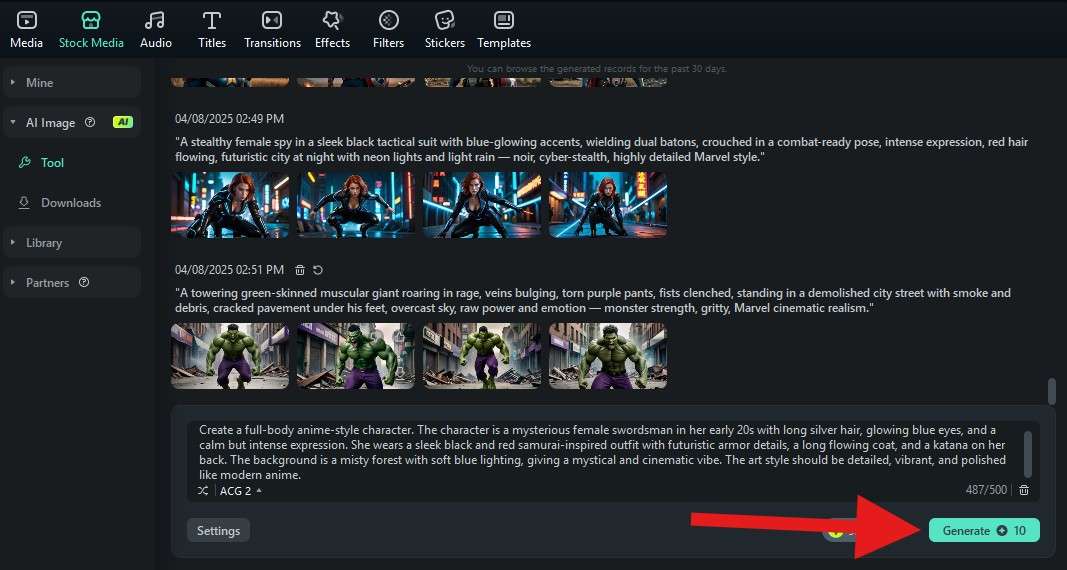Click the 04/08/2025 02:51 PM timestamp
Screen dimensions: 1067x570
(x=229, y=270)
